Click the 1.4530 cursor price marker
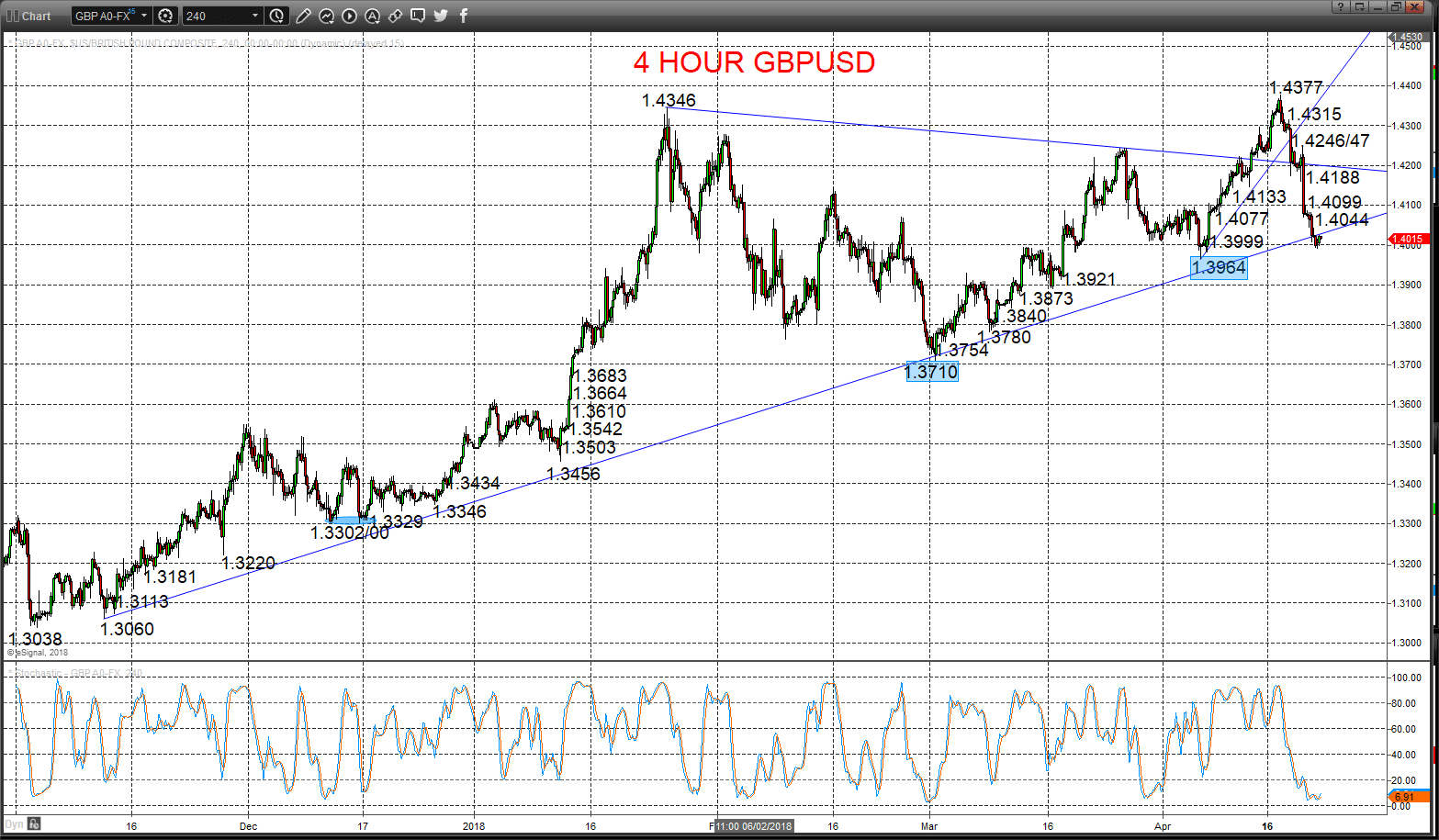Viewport: 1439px width, 840px height. 1411,37
